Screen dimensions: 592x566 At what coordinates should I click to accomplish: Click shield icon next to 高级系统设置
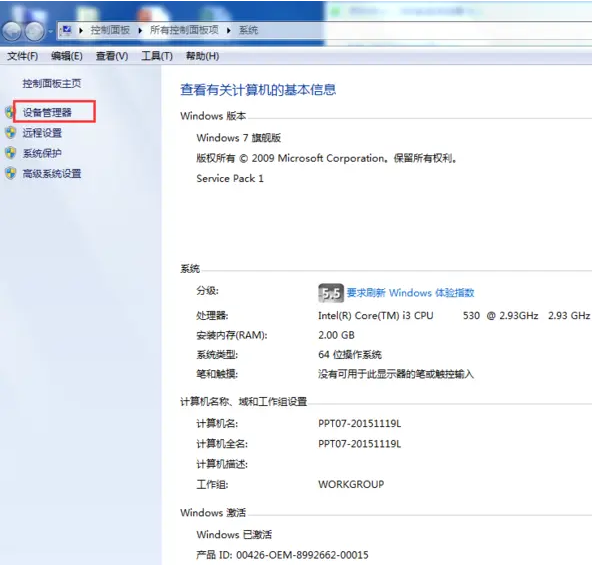click(x=11, y=173)
